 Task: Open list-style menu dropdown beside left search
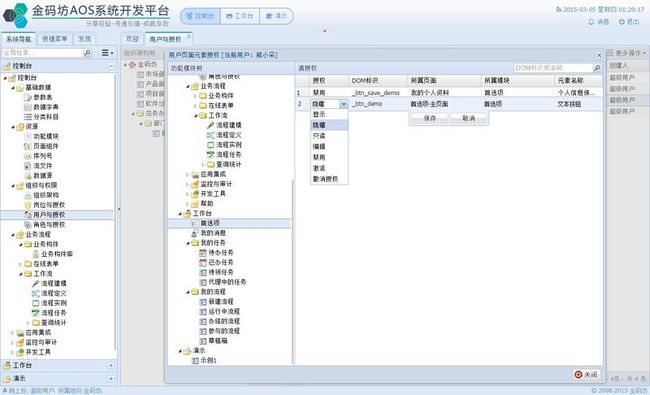click(x=107, y=53)
